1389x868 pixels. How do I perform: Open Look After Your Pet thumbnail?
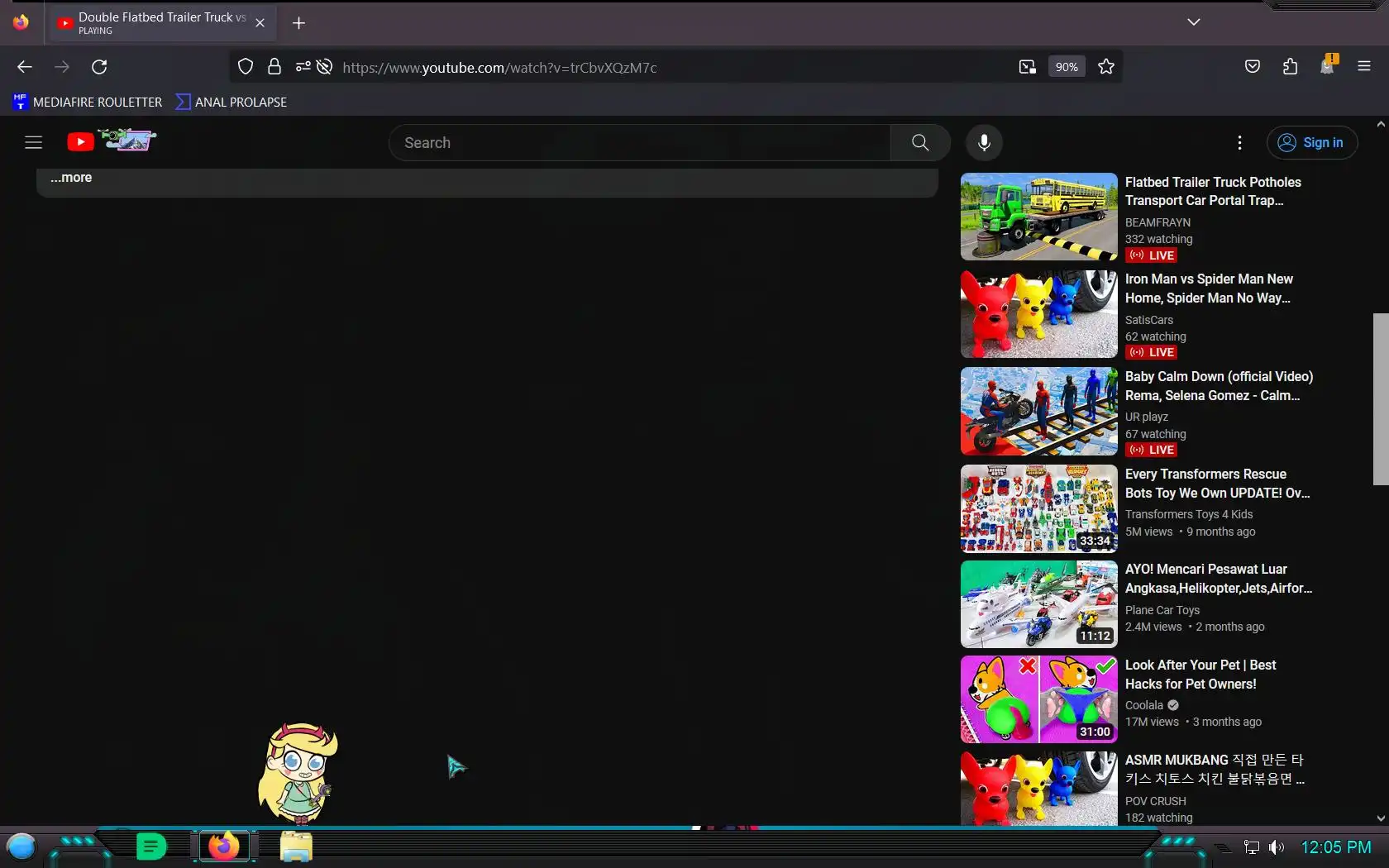tap(1038, 699)
